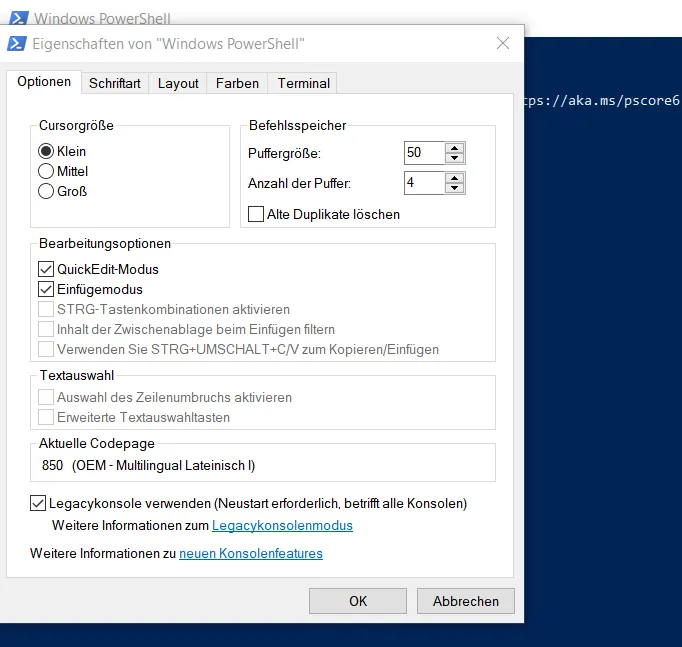Close the Eigenschaften dialog with the X button
682x647 pixels.
(x=503, y=43)
